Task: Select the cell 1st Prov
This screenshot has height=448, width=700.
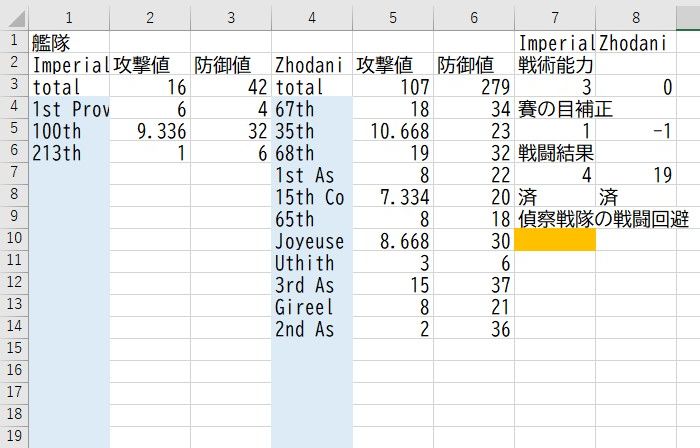Action: tap(69, 108)
